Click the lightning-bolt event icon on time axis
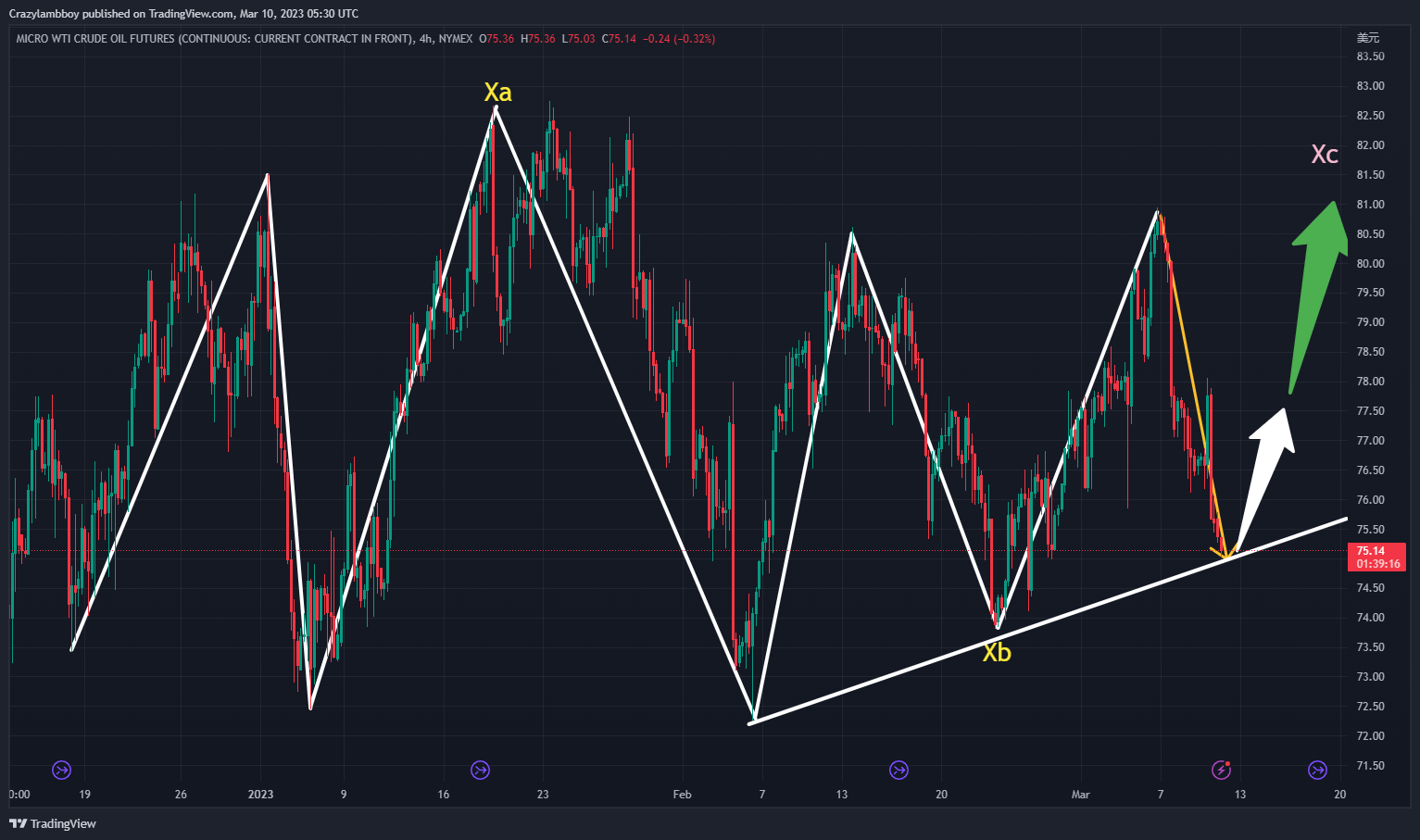This screenshot has height=840, width=1420. coord(1222,770)
